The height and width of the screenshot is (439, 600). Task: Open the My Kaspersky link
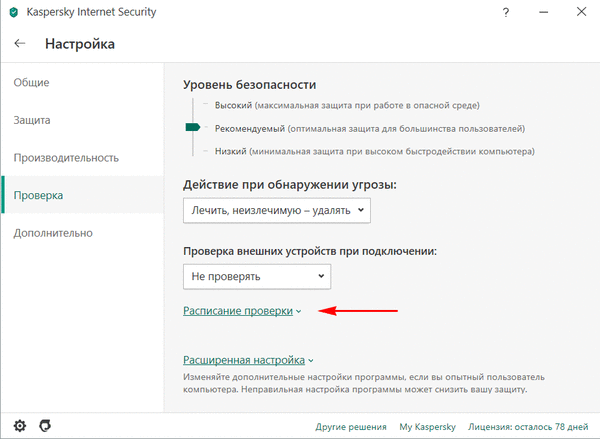point(427,425)
